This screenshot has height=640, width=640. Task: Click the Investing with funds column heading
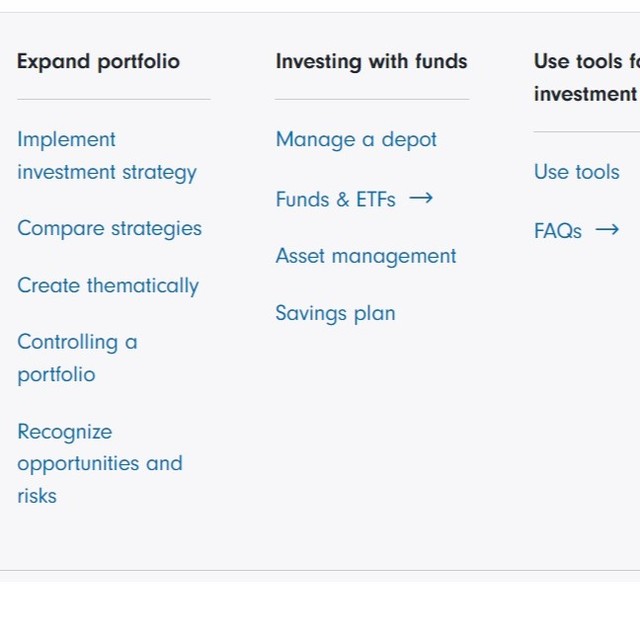tap(371, 62)
